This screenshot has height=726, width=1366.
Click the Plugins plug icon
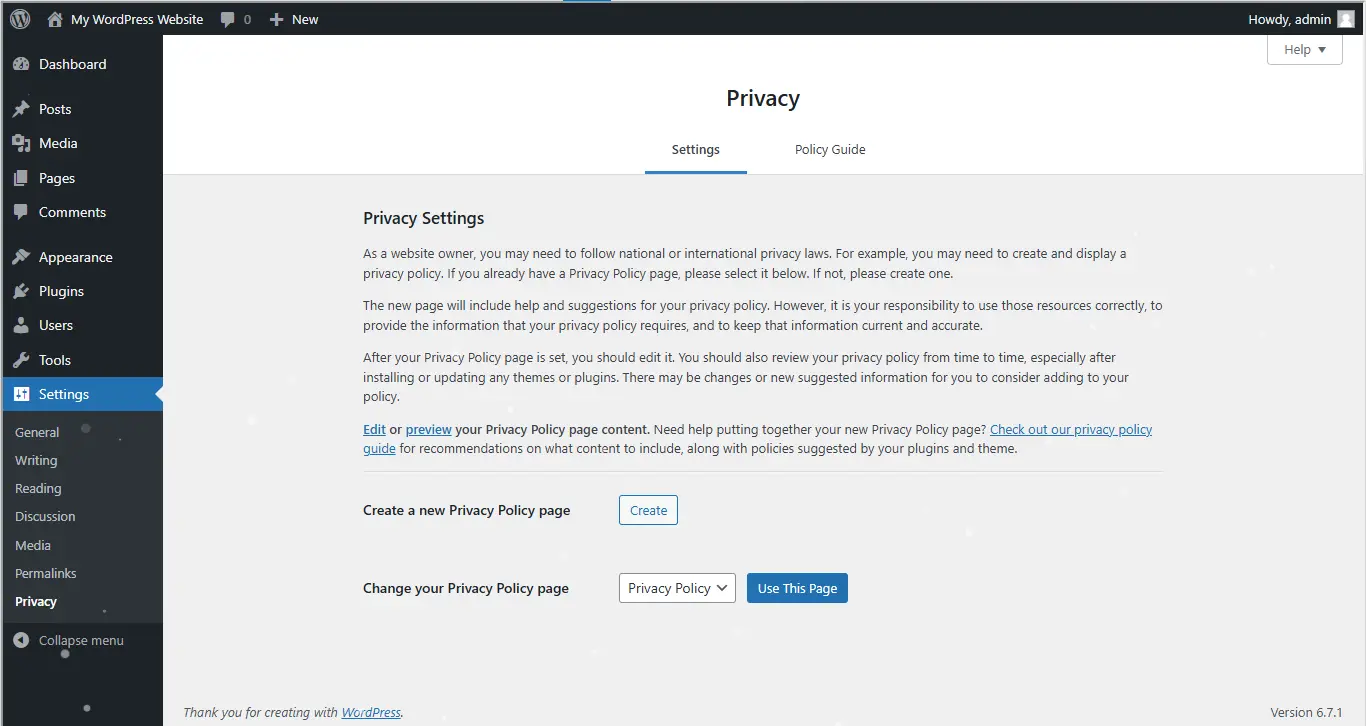[21, 291]
